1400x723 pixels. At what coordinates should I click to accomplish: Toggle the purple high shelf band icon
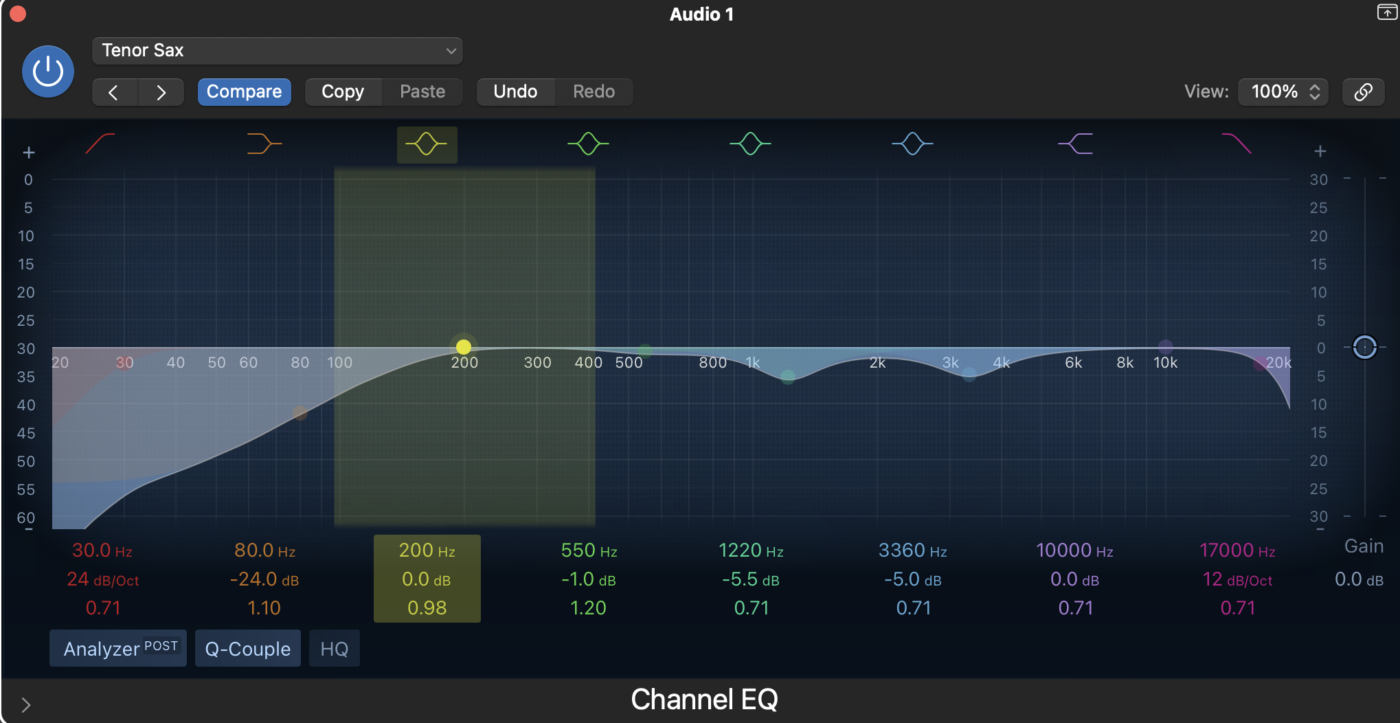point(1075,145)
